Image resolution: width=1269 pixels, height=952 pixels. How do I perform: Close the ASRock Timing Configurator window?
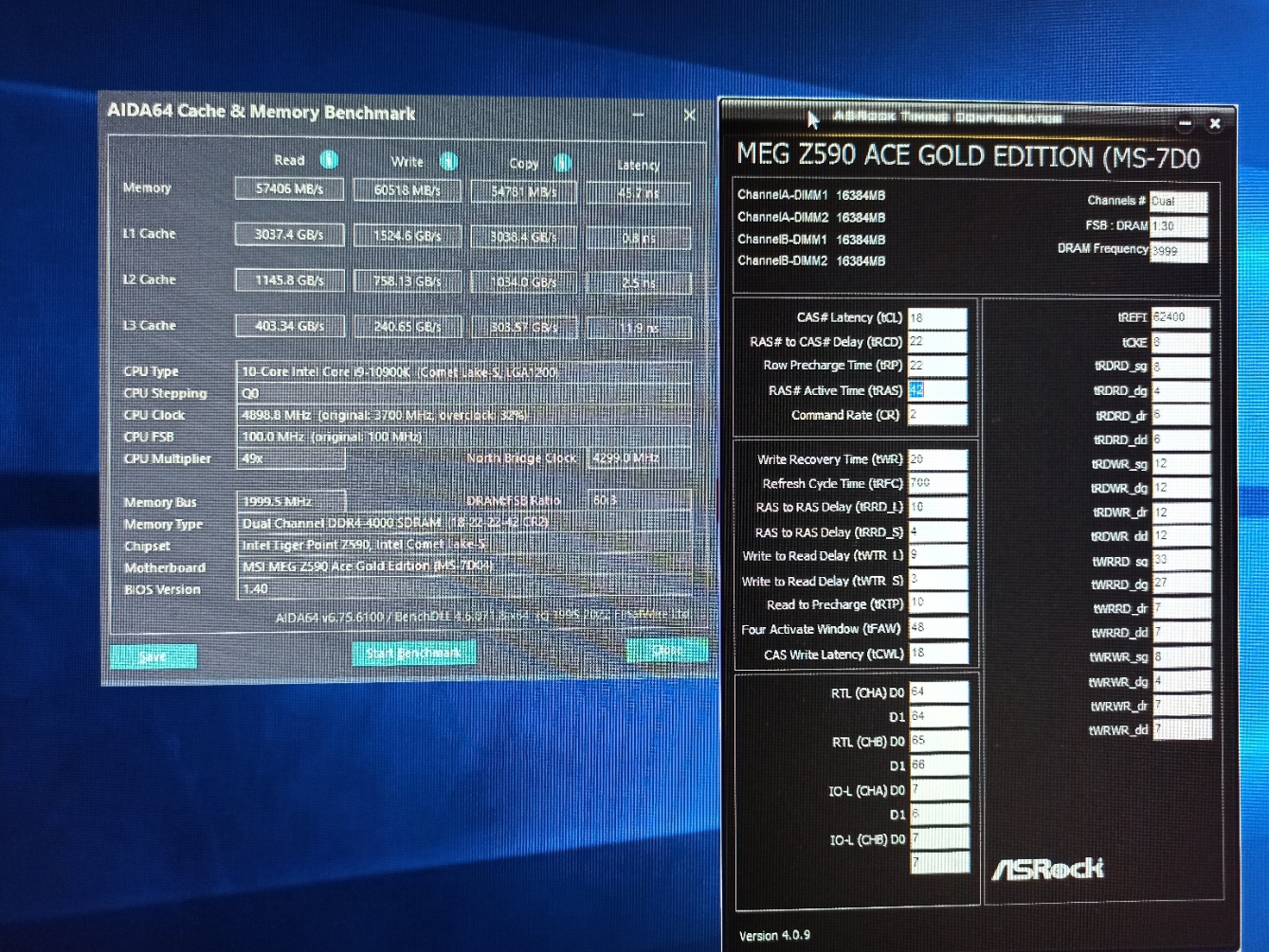tap(1215, 123)
